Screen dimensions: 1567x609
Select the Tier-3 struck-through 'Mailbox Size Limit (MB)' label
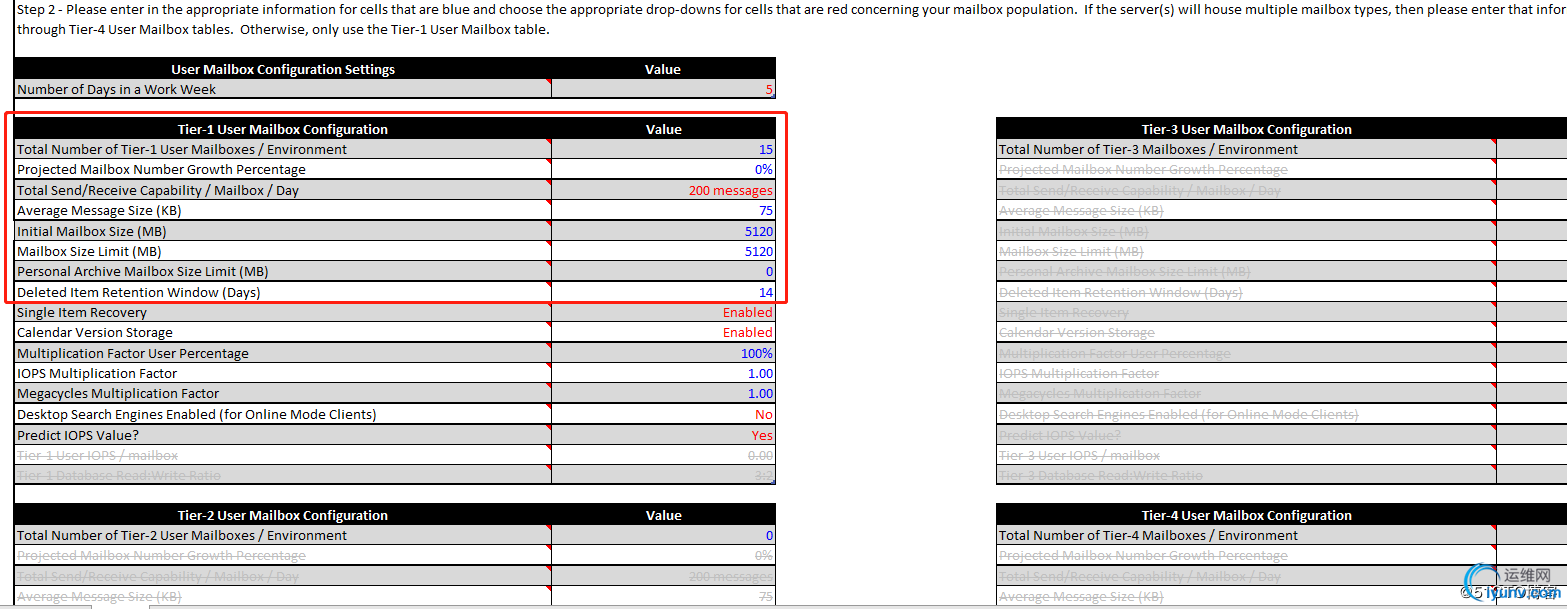click(x=1071, y=252)
